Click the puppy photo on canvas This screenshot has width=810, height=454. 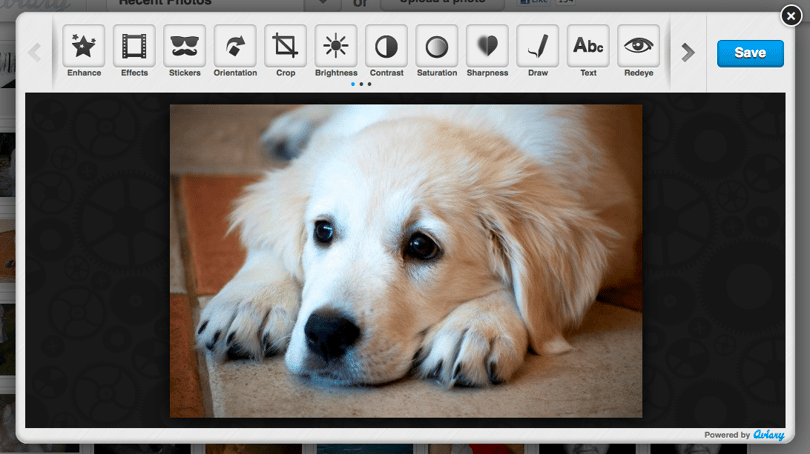(x=406, y=261)
